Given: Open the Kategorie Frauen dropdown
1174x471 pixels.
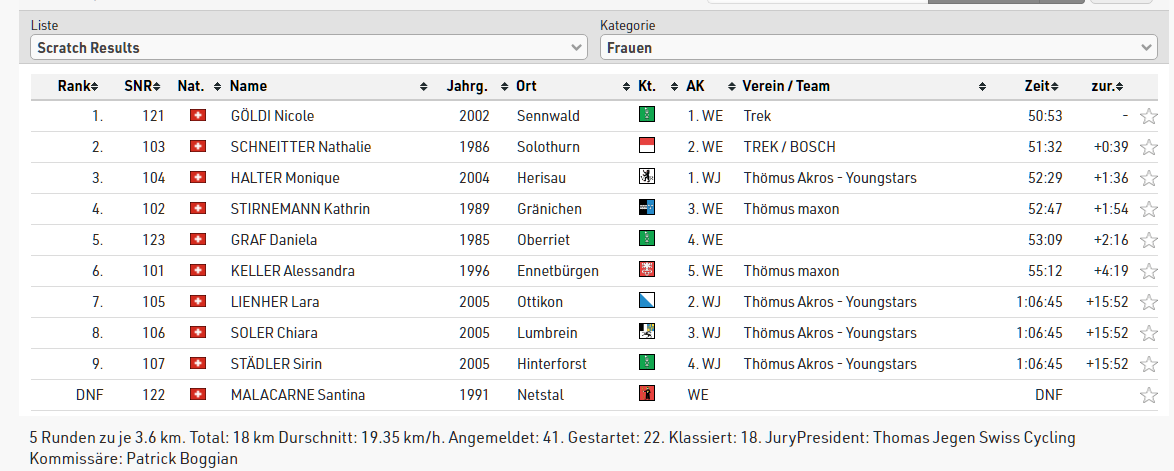Looking at the screenshot, I should click(x=879, y=48).
